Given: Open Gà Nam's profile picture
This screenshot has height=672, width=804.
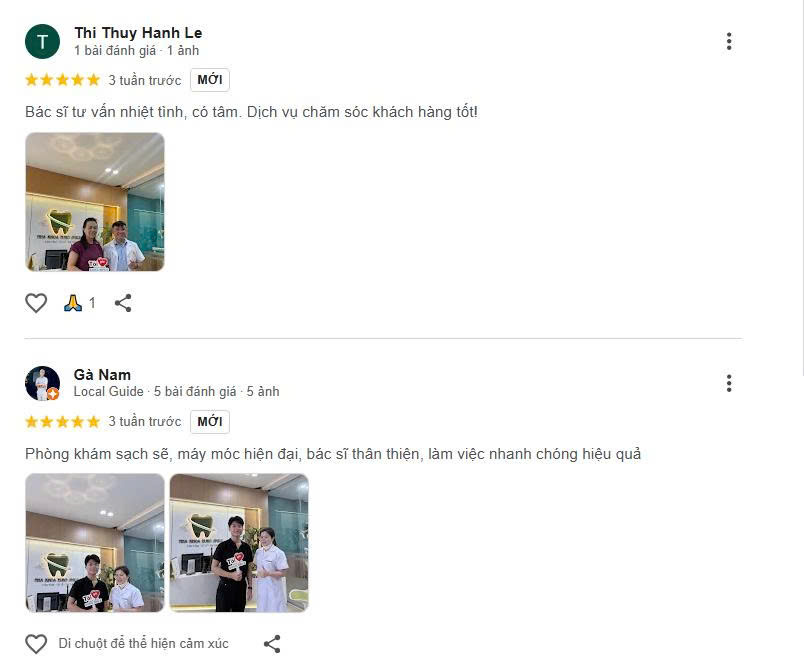Looking at the screenshot, I should click(x=43, y=383).
